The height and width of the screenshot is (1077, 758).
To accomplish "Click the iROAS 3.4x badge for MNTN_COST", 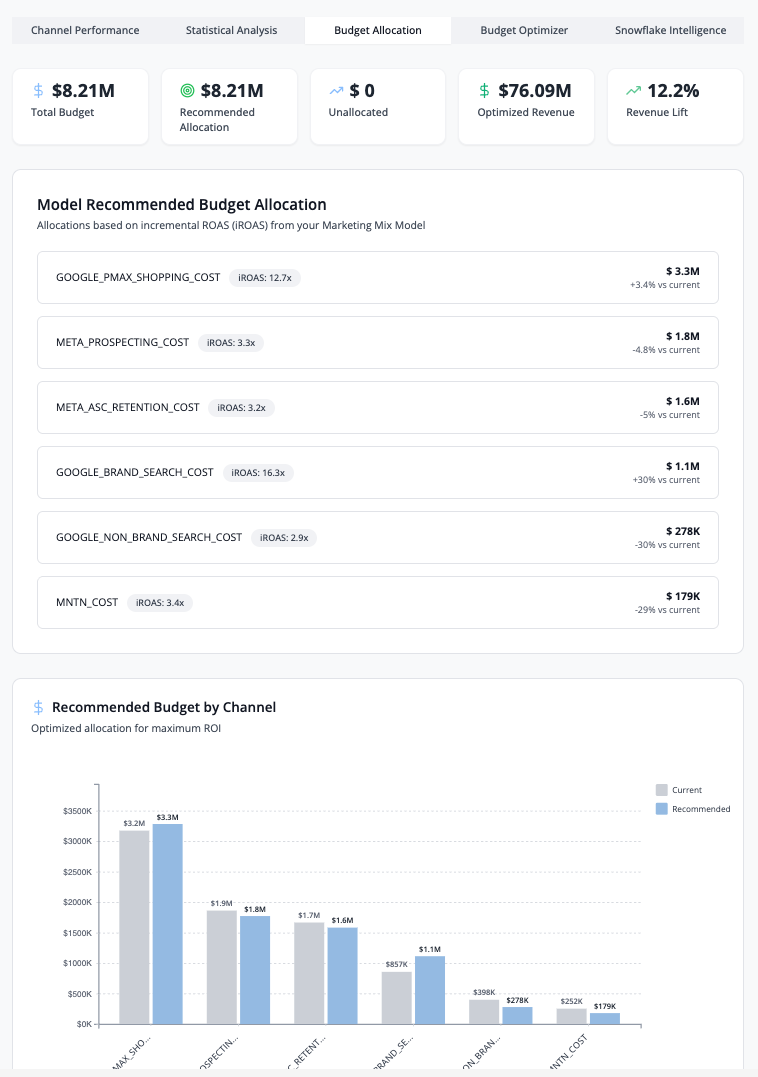I will tap(160, 602).
